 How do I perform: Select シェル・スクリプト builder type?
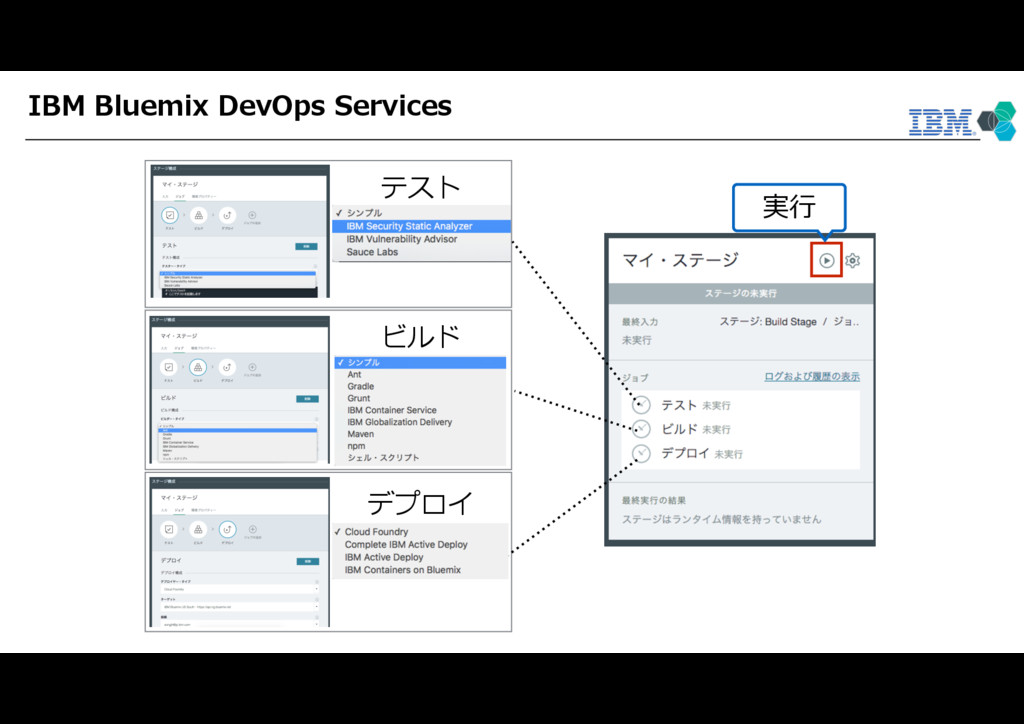[x=421, y=458]
